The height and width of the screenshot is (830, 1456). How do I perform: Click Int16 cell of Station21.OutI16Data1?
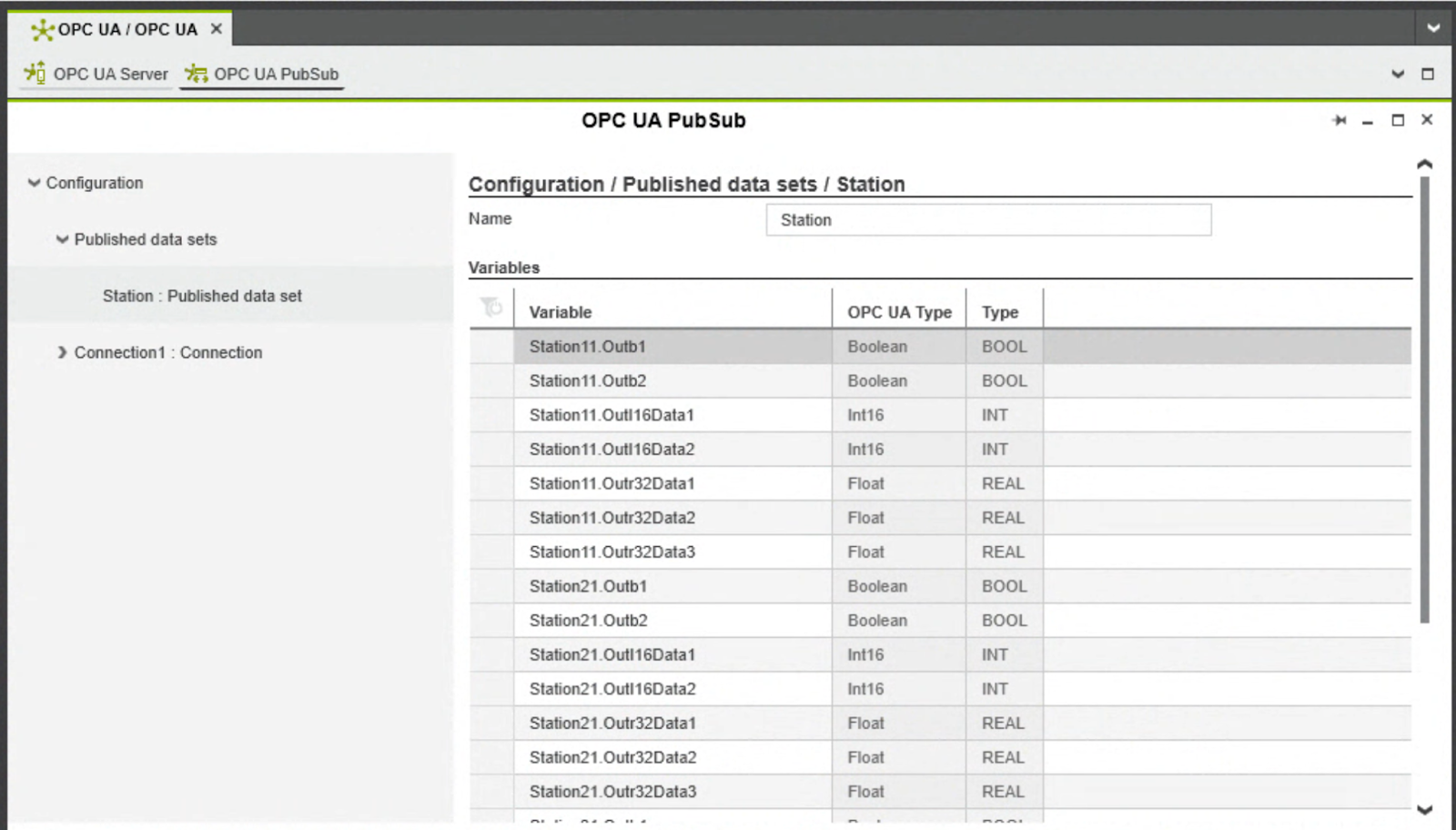pos(899,655)
